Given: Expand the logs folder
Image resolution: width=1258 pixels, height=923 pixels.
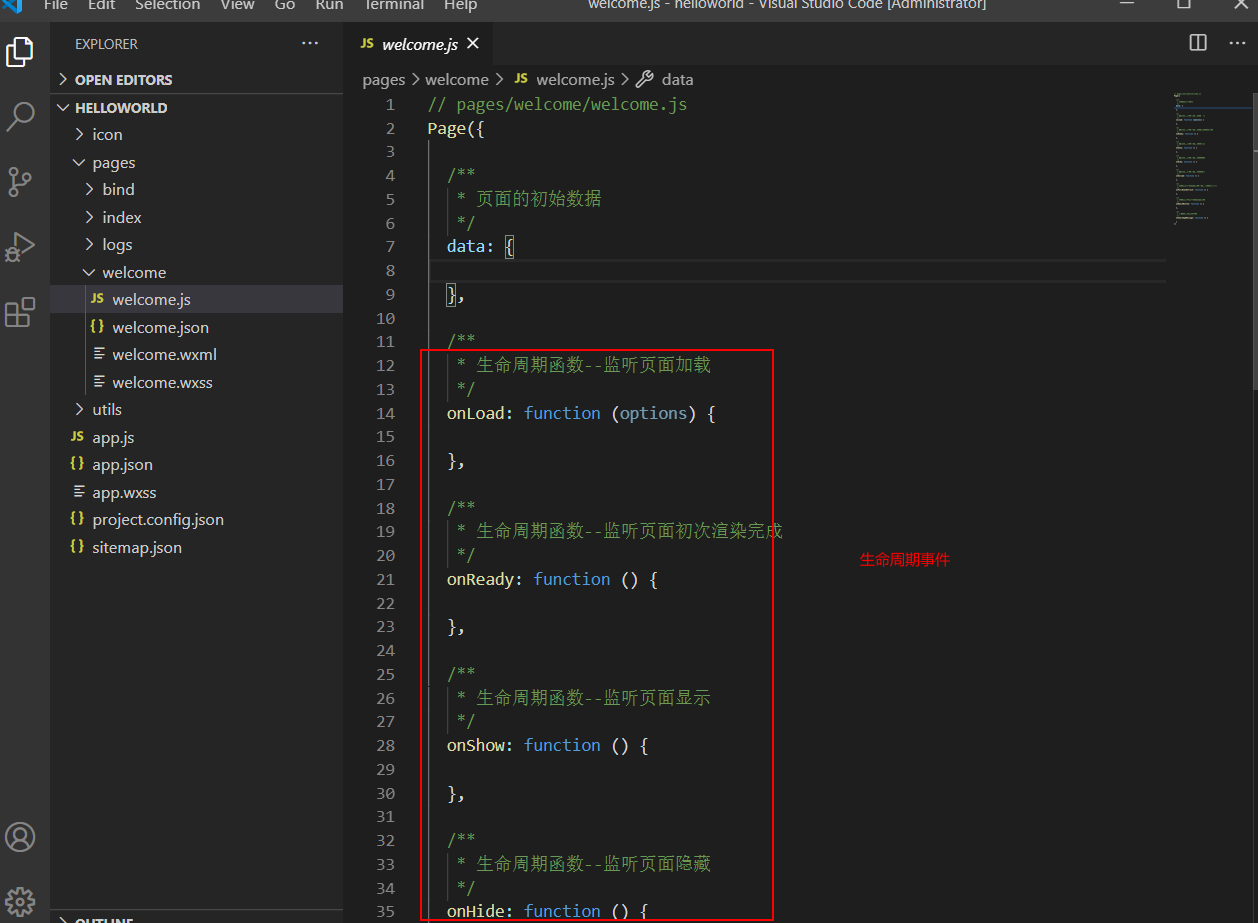Looking at the screenshot, I should pyautogui.click(x=196, y=244).
